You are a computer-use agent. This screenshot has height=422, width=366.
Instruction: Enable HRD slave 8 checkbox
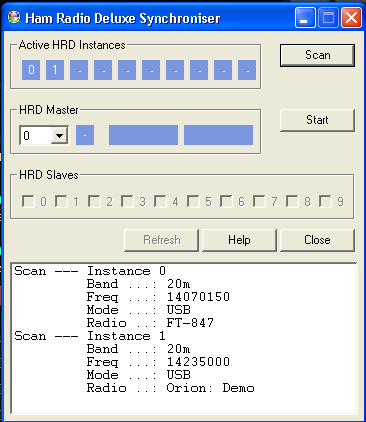pyautogui.click(x=292, y=201)
